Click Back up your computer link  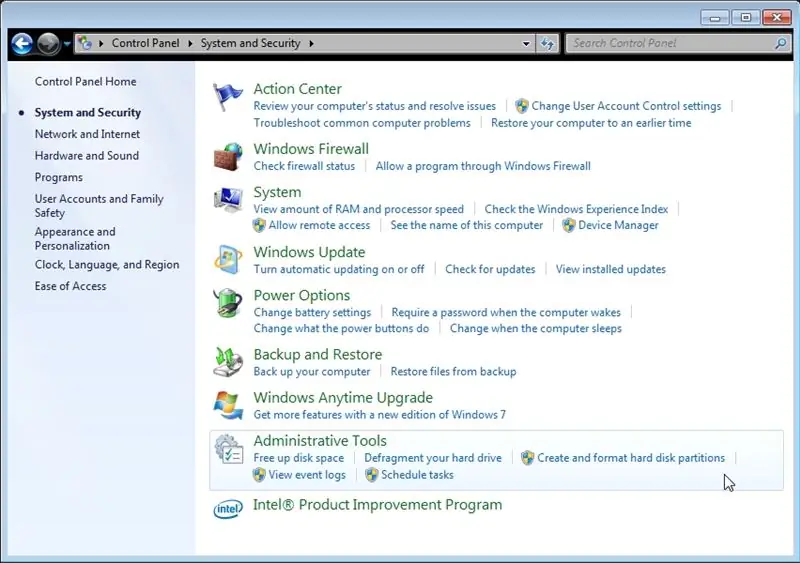pos(312,372)
